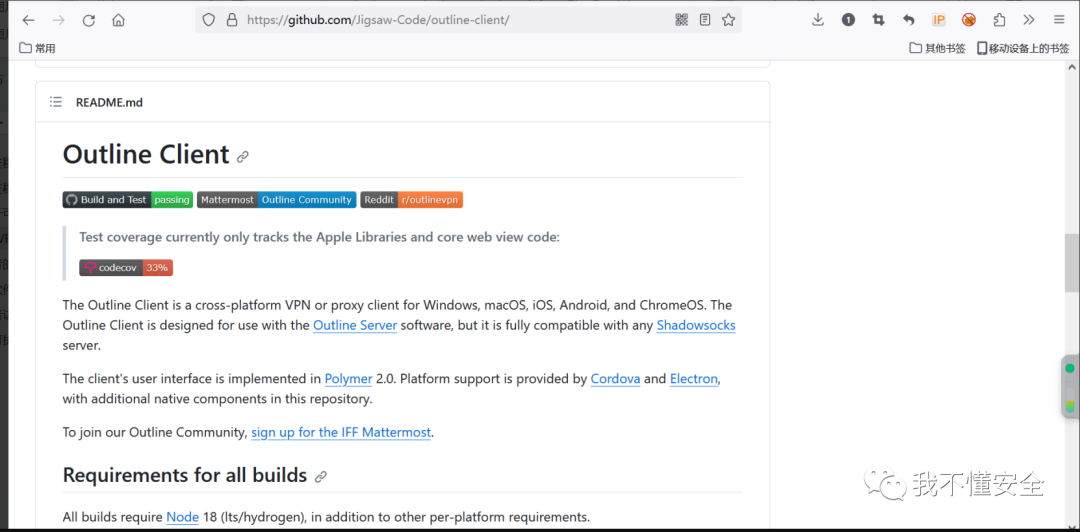Screen dimensions: 1080x532
Task: Click the browser forward arrow
Action: [x=59, y=20]
